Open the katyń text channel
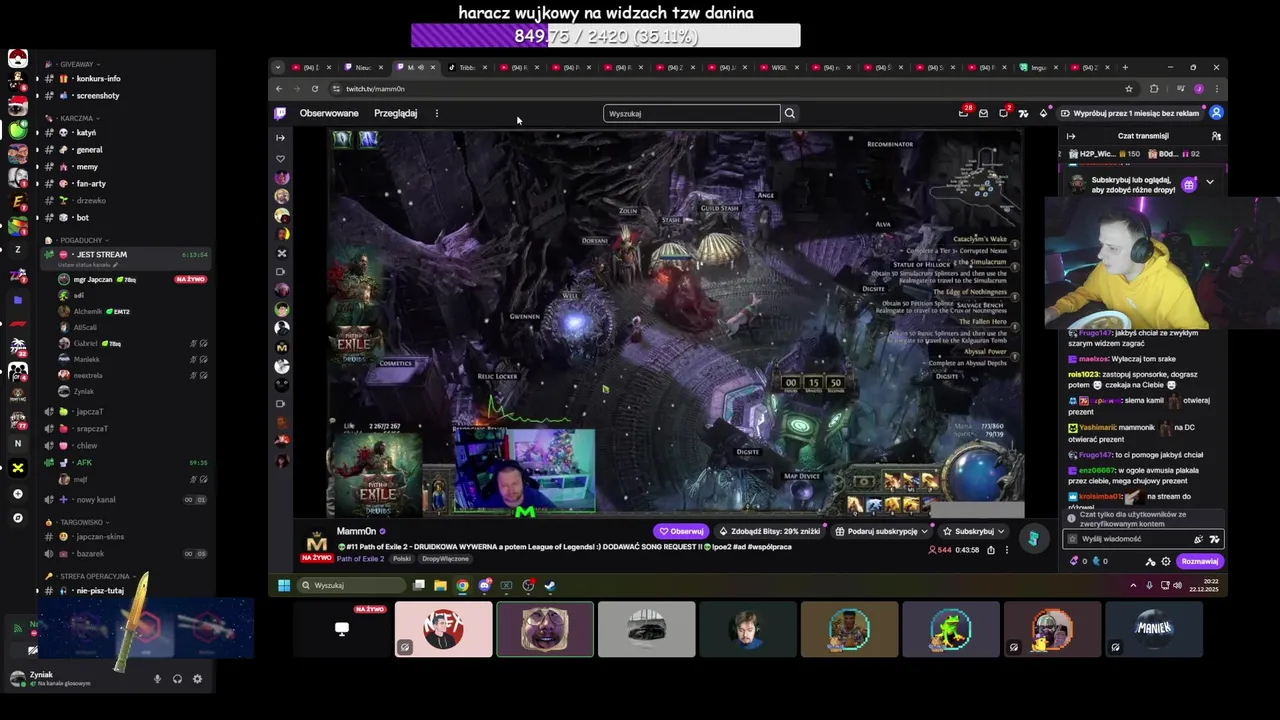The width and height of the screenshot is (1280, 720). 86,132
